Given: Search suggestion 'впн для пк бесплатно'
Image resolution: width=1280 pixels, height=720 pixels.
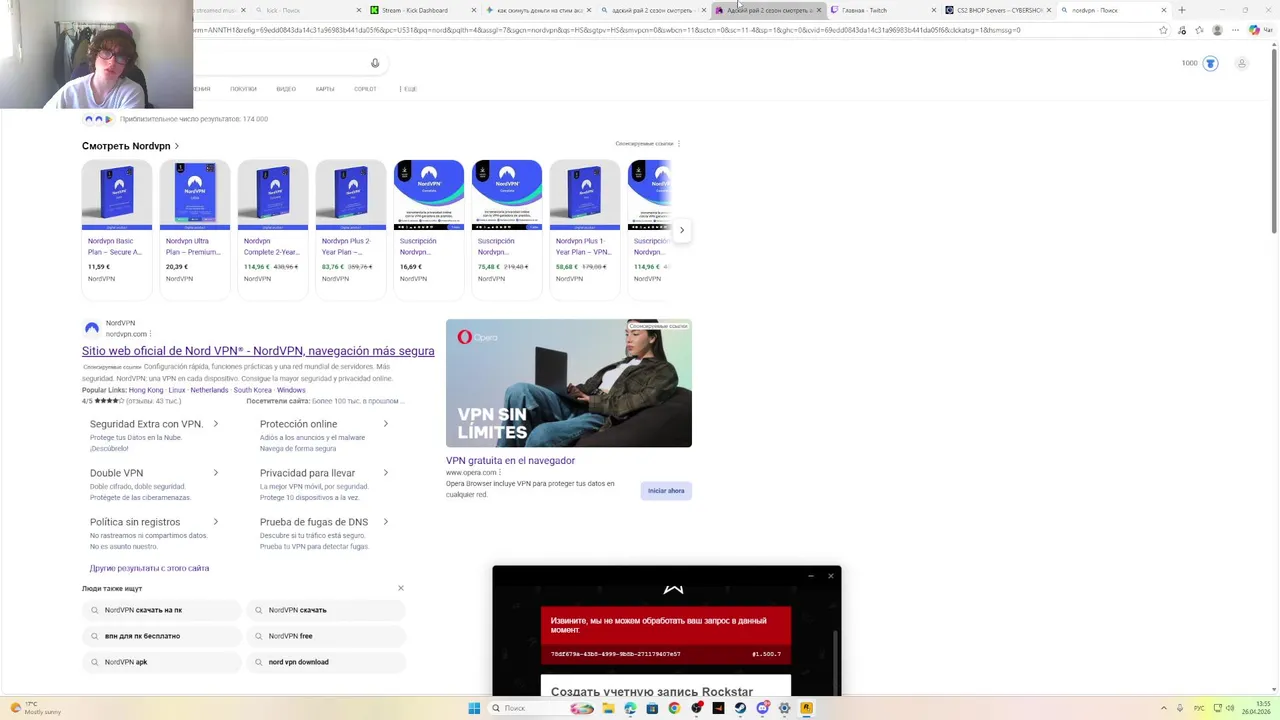Looking at the screenshot, I should pyautogui.click(x=162, y=636).
